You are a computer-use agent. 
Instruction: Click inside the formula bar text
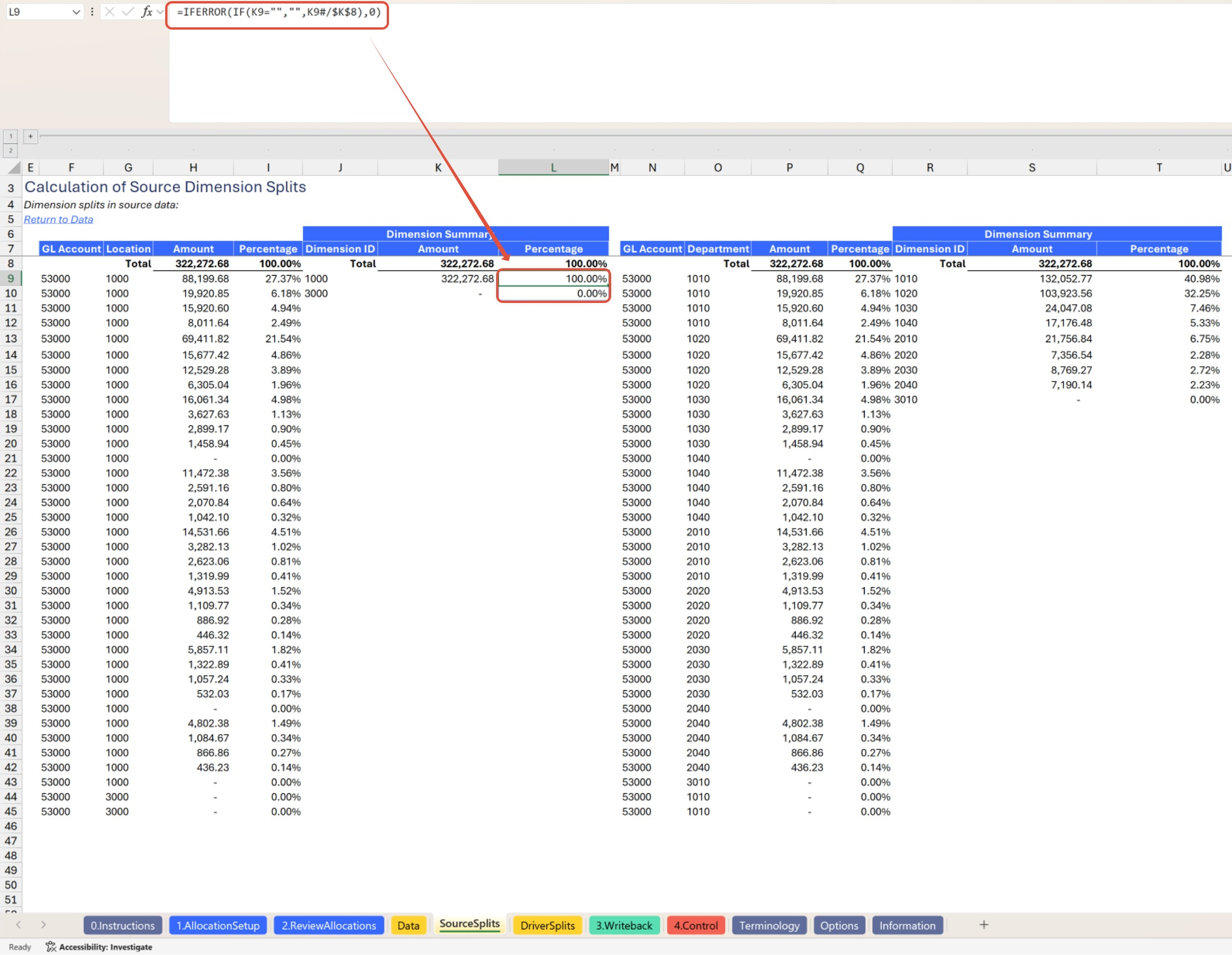(279, 12)
